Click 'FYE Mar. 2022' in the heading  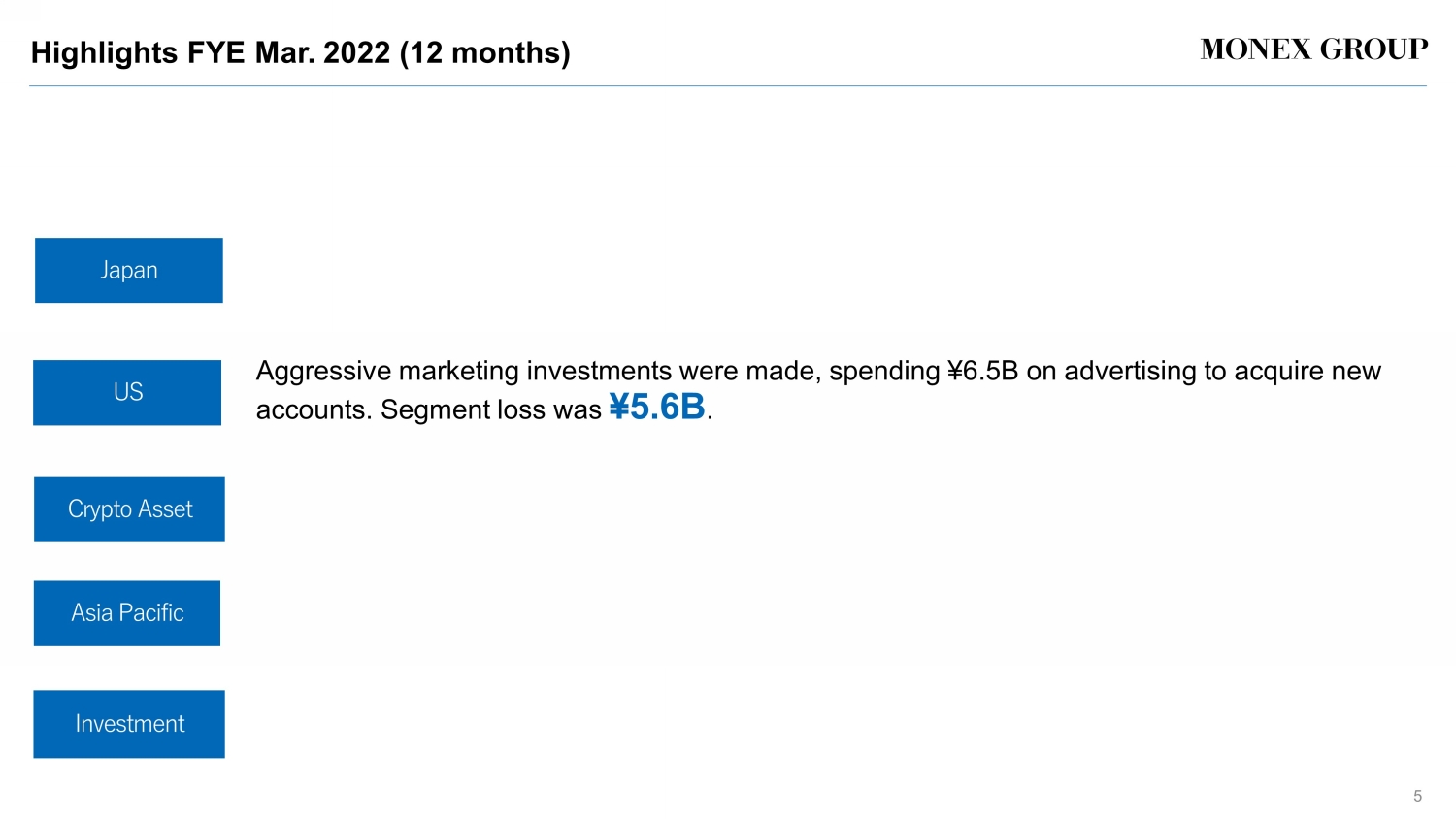(288, 52)
